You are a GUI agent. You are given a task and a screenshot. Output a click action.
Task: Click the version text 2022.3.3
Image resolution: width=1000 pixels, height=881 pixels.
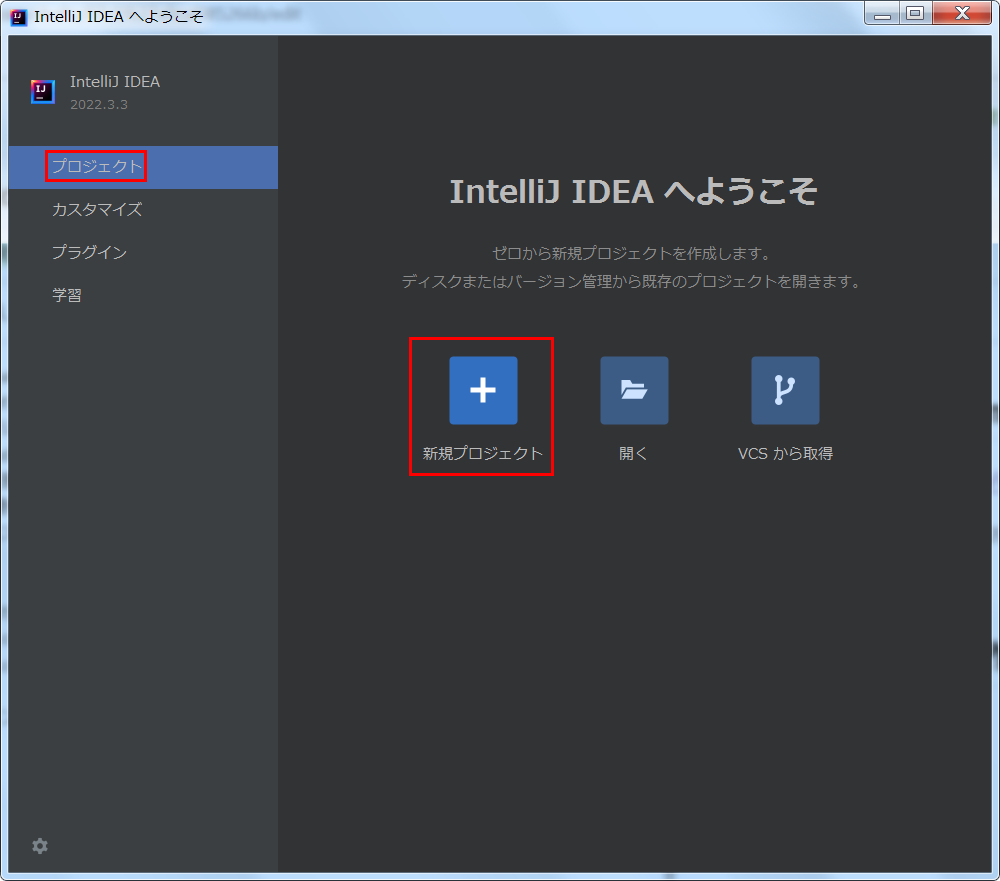point(99,105)
